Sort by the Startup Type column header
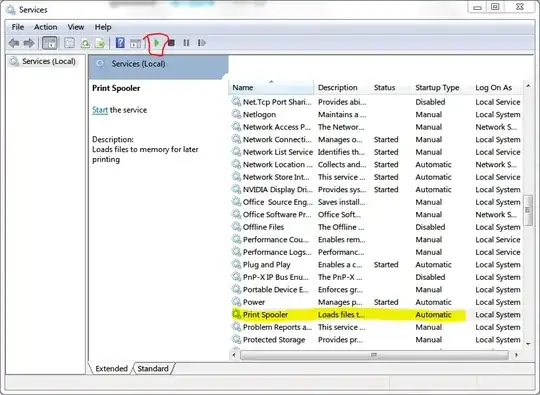The width and height of the screenshot is (540, 395). [x=442, y=87]
